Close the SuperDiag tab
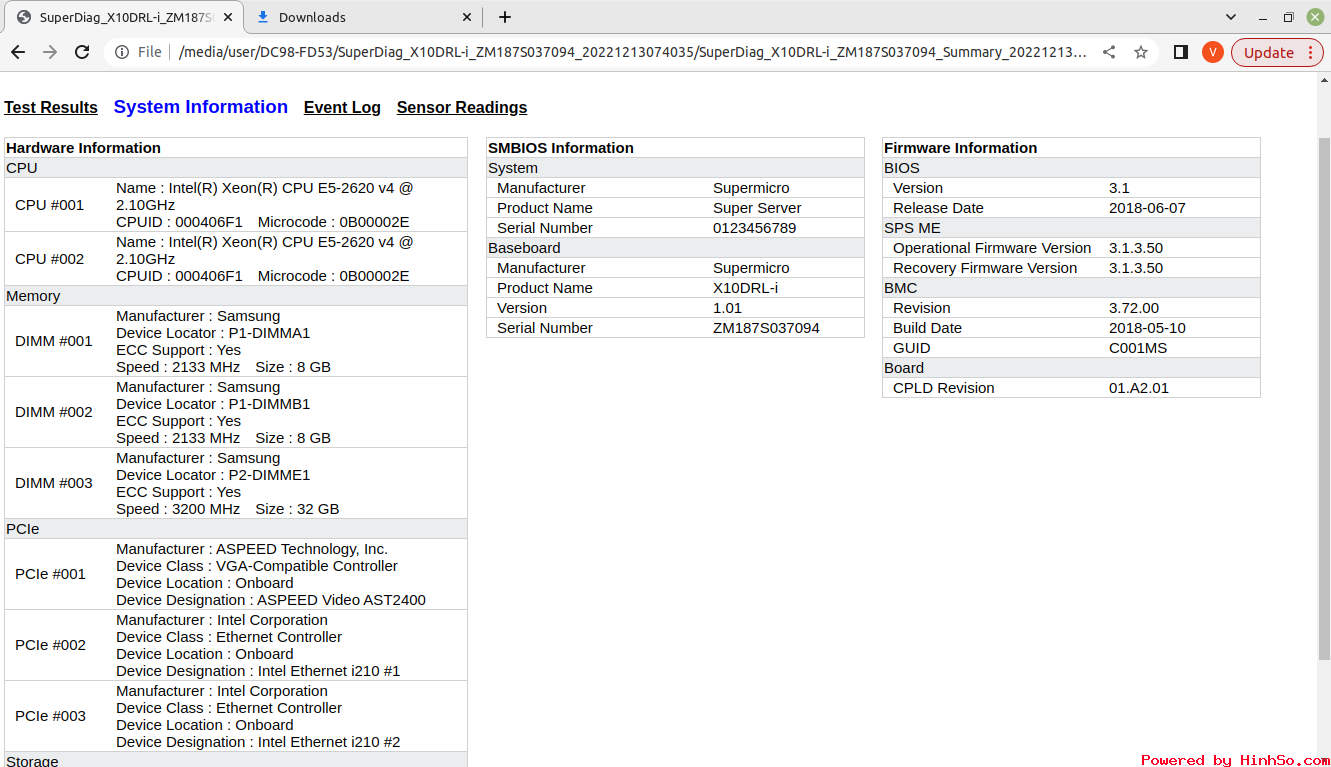The height and width of the screenshot is (767, 1331). (230, 17)
